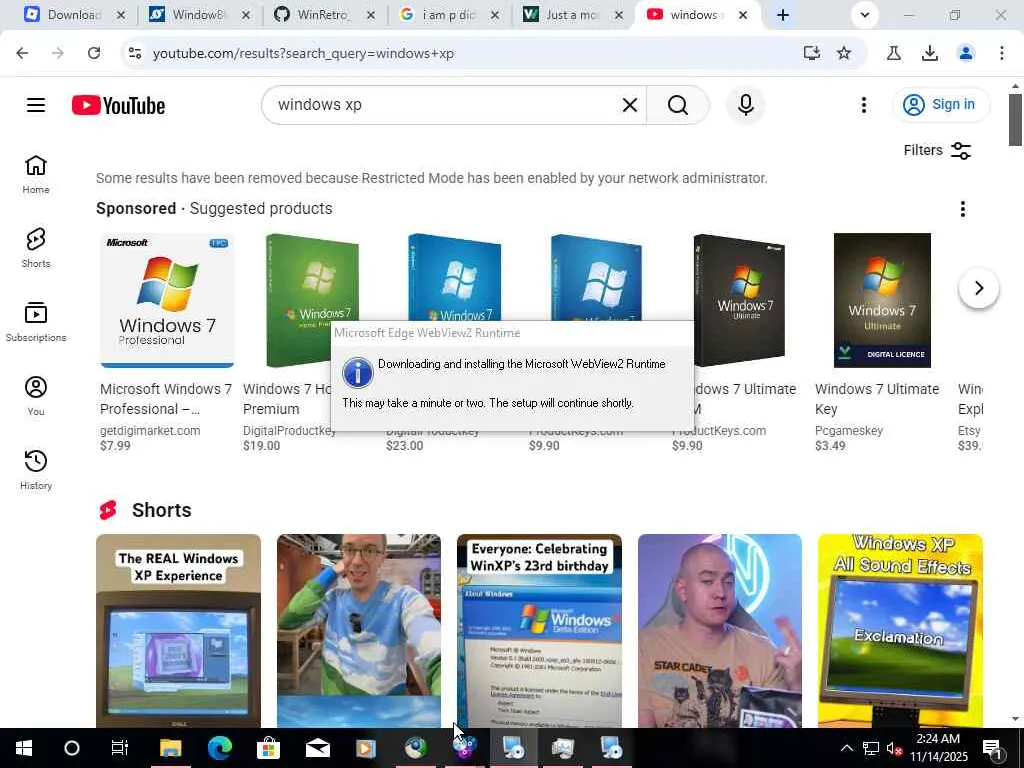Open Mail app from taskbar

tap(317, 748)
